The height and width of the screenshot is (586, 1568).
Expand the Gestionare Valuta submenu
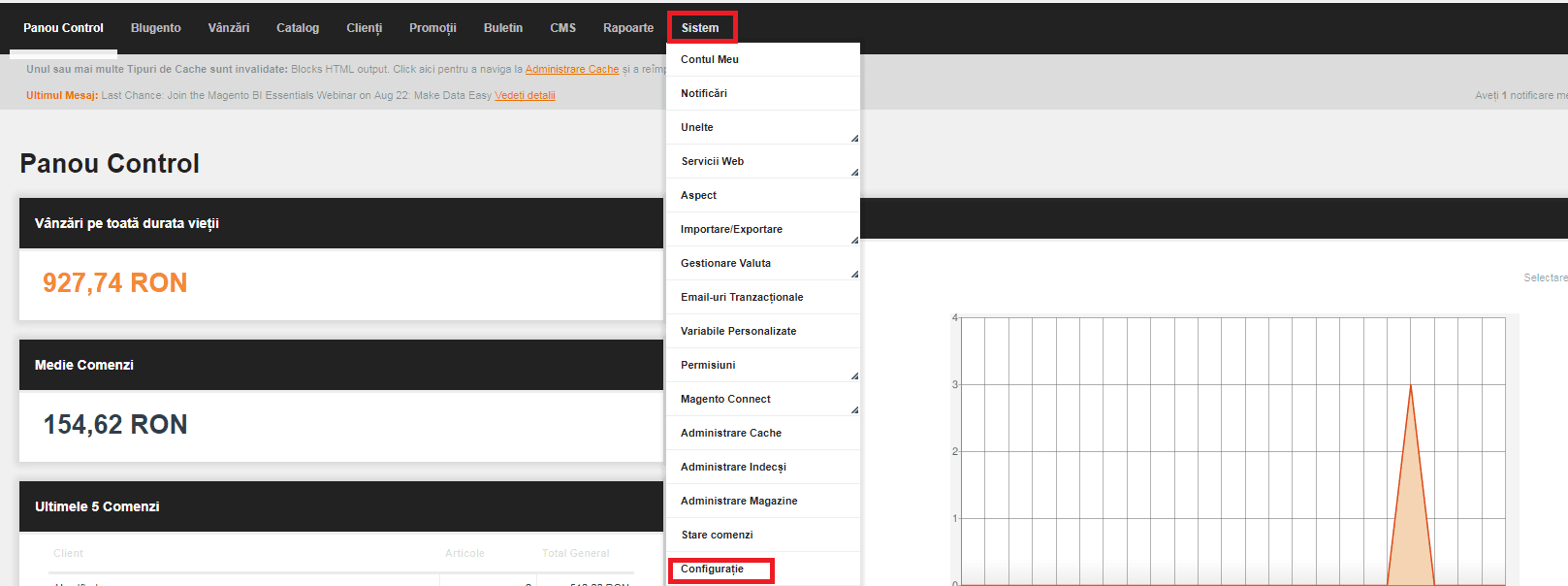coord(763,263)
